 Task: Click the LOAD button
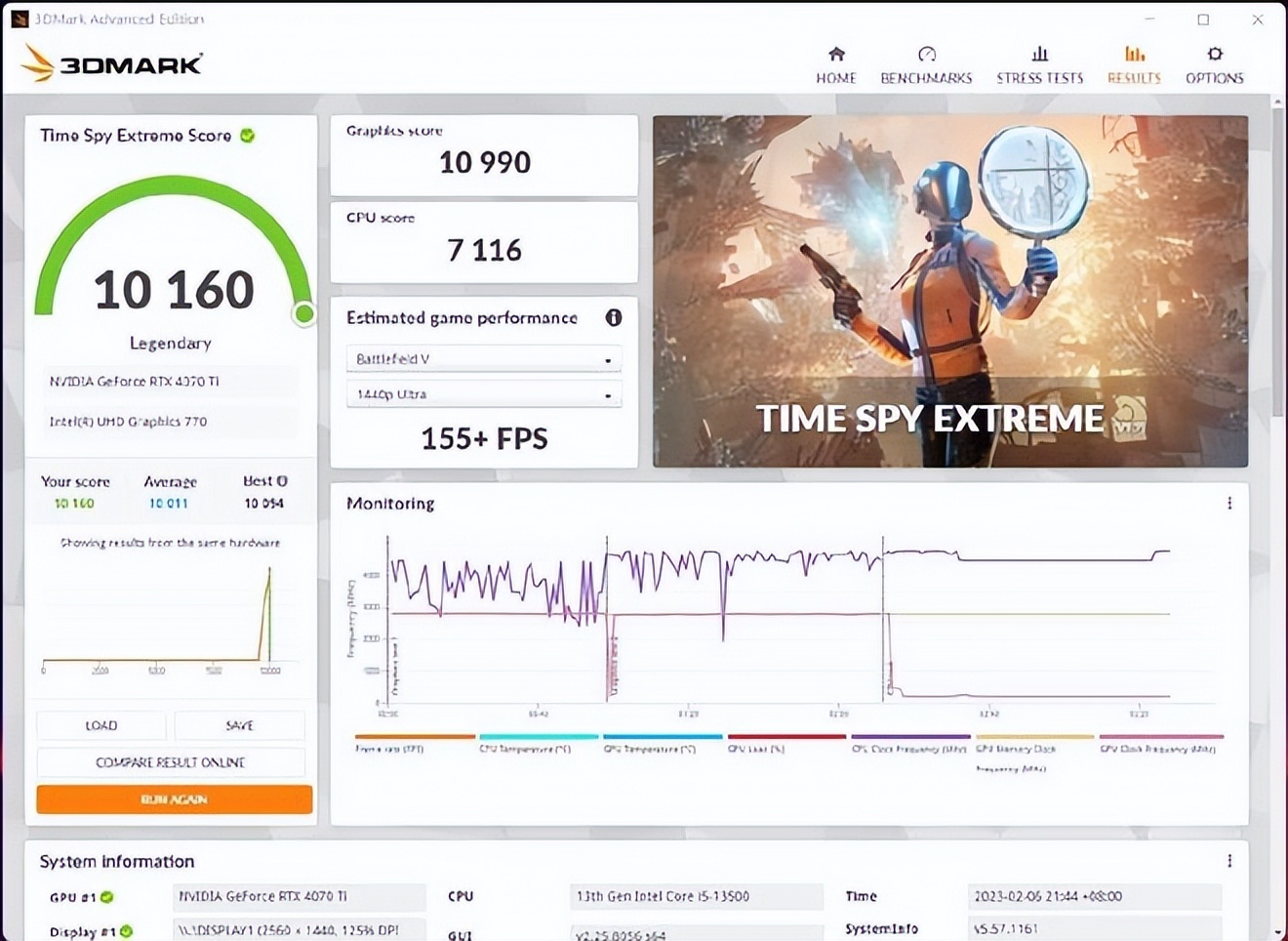click(101, 725)
